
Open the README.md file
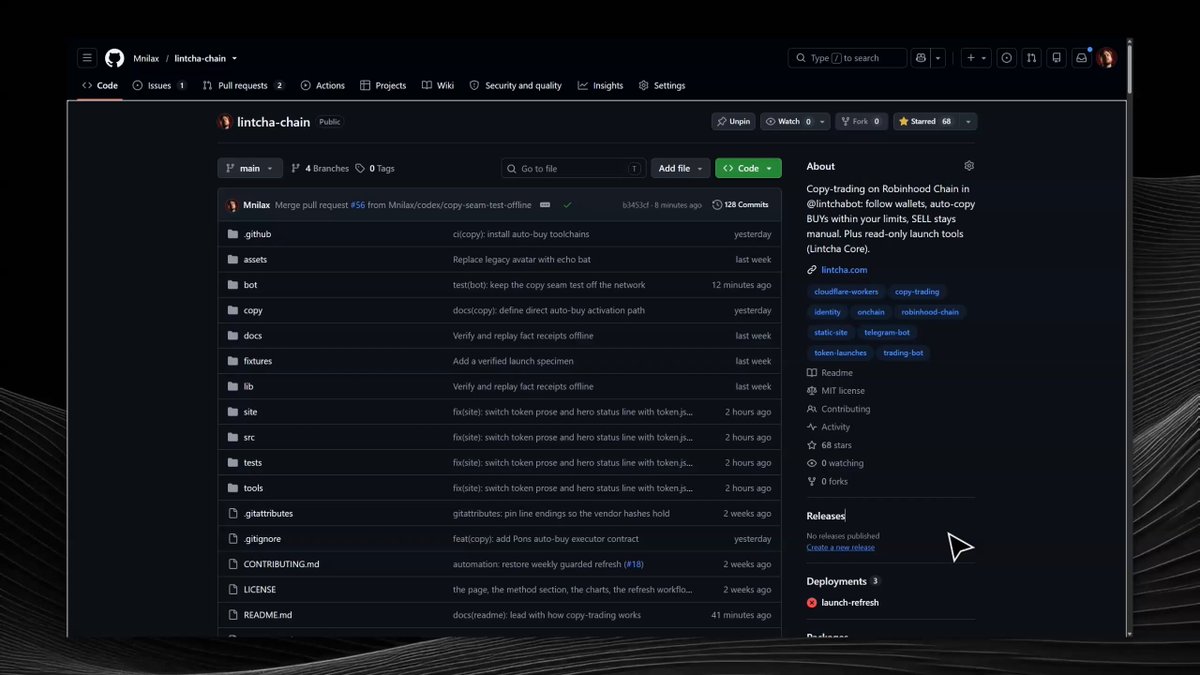(267, 615)
